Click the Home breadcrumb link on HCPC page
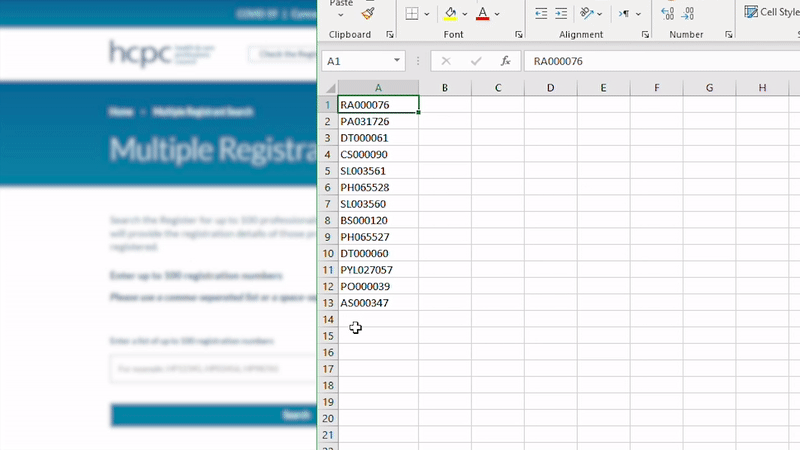This screenshot has width=800, height=450. (121, 112)
